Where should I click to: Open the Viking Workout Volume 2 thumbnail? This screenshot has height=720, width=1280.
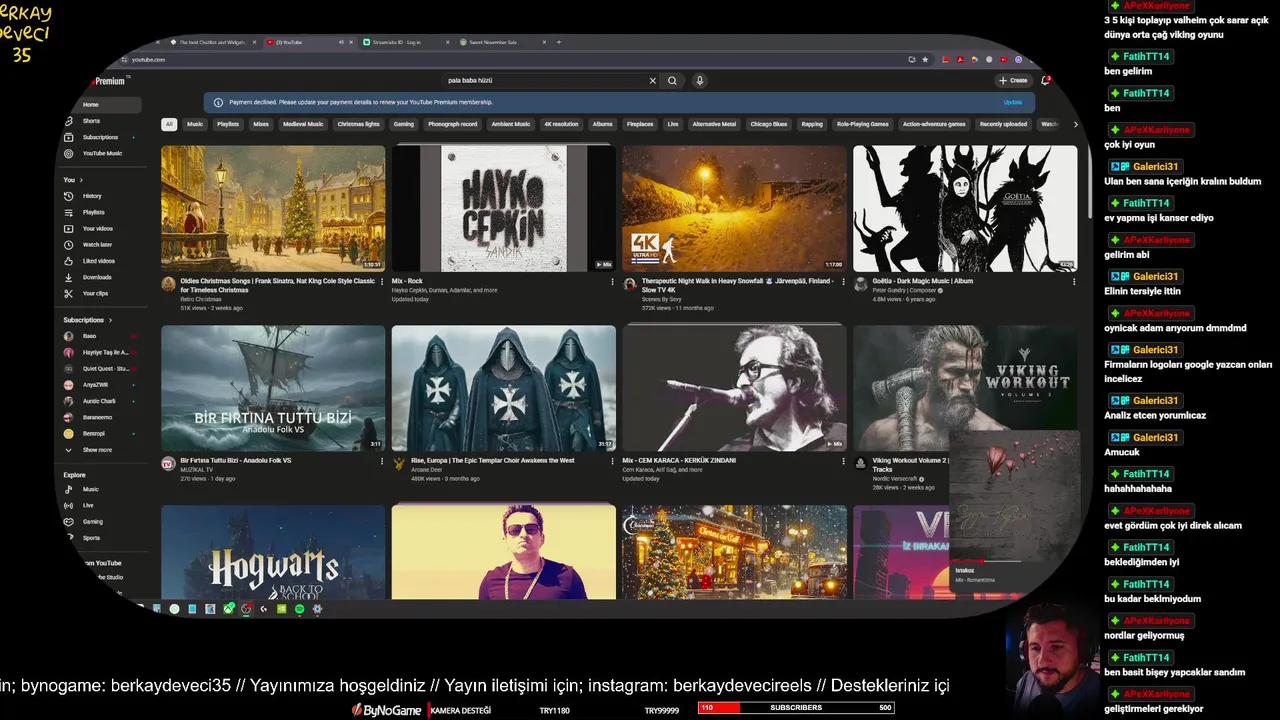click(965, 388)
